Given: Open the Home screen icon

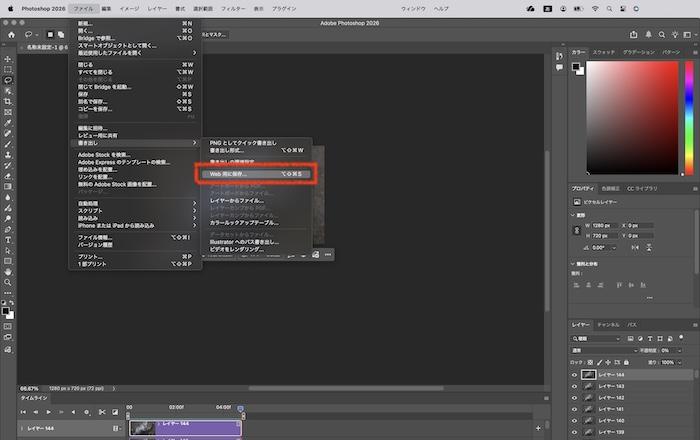Looking at the screenshot, I should pyautogui.click(x=11, y=35).
